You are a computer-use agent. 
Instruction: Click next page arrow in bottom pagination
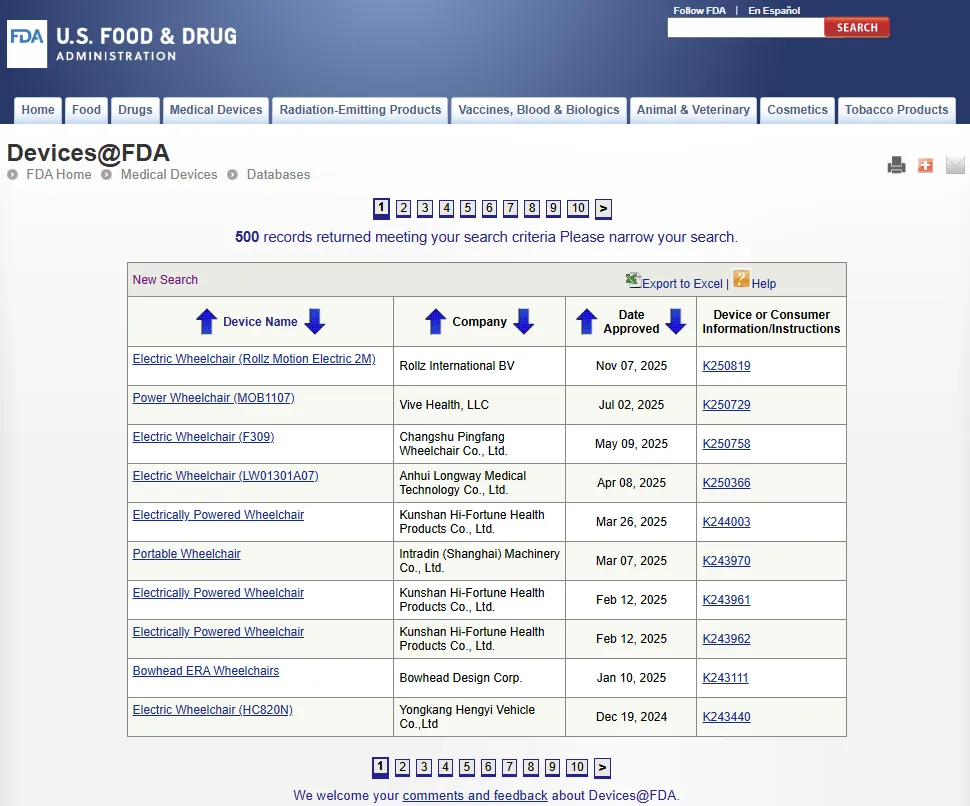[603, 768]
